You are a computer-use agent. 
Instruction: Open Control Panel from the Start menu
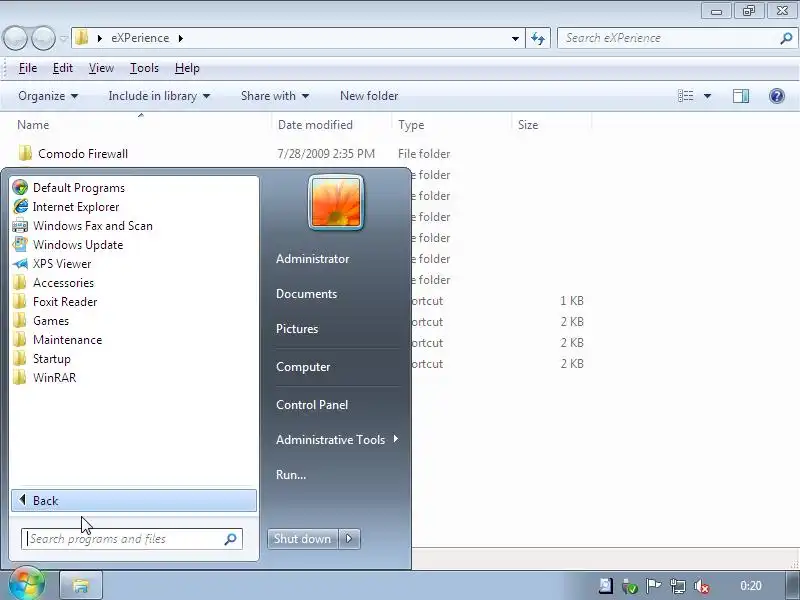click(312, 405)
